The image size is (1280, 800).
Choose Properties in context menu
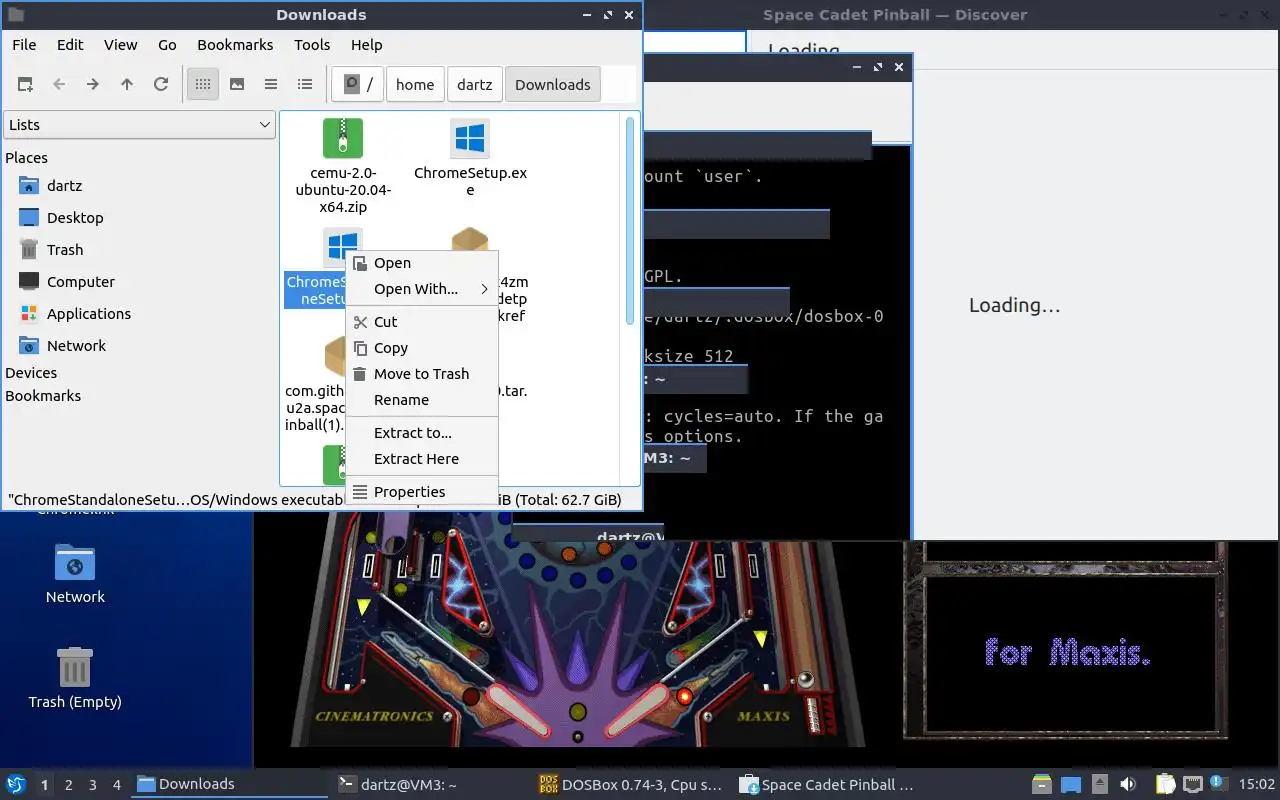pyautogui.click(x=421, y=492)
